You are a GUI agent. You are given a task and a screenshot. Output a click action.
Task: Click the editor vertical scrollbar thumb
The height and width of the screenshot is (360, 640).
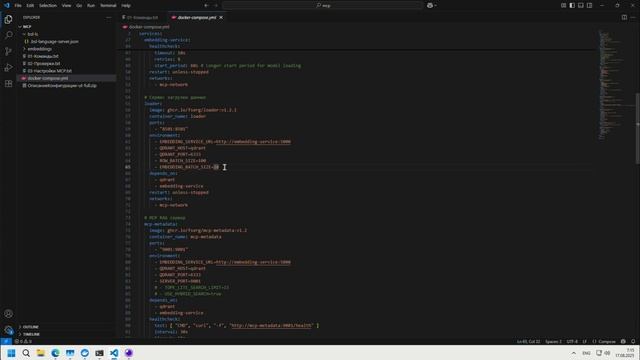coord(637,129)
